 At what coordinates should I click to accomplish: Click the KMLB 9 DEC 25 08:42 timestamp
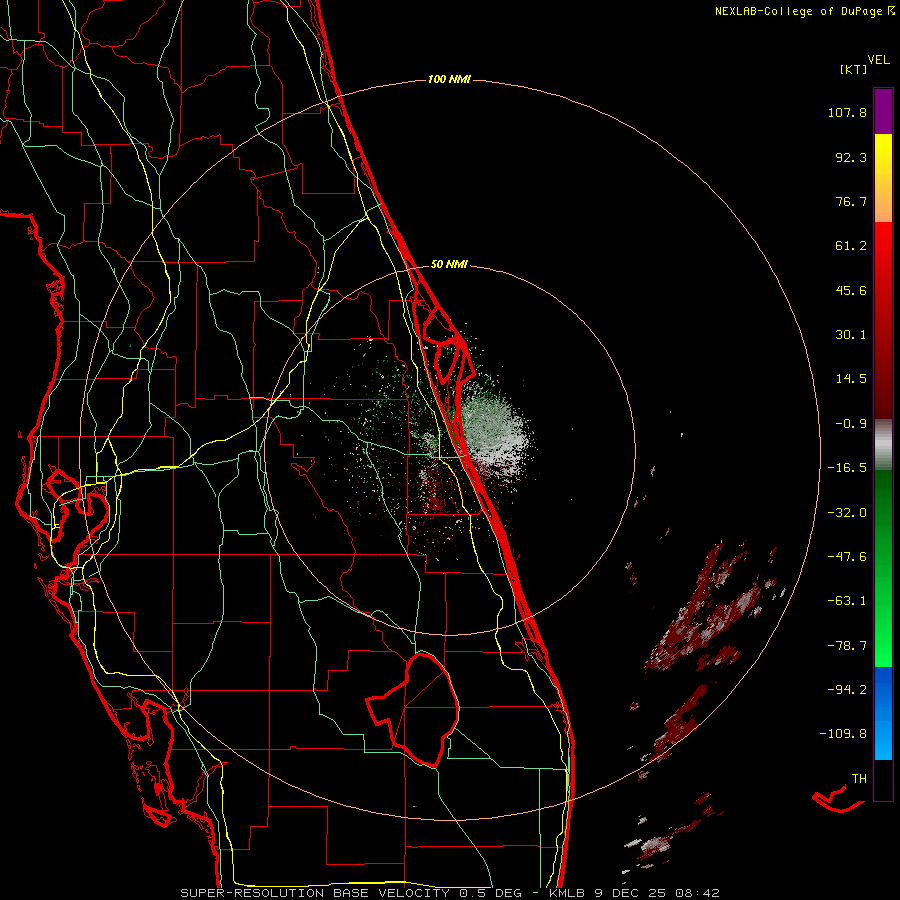pyautogui.click(x=634, y=893)
